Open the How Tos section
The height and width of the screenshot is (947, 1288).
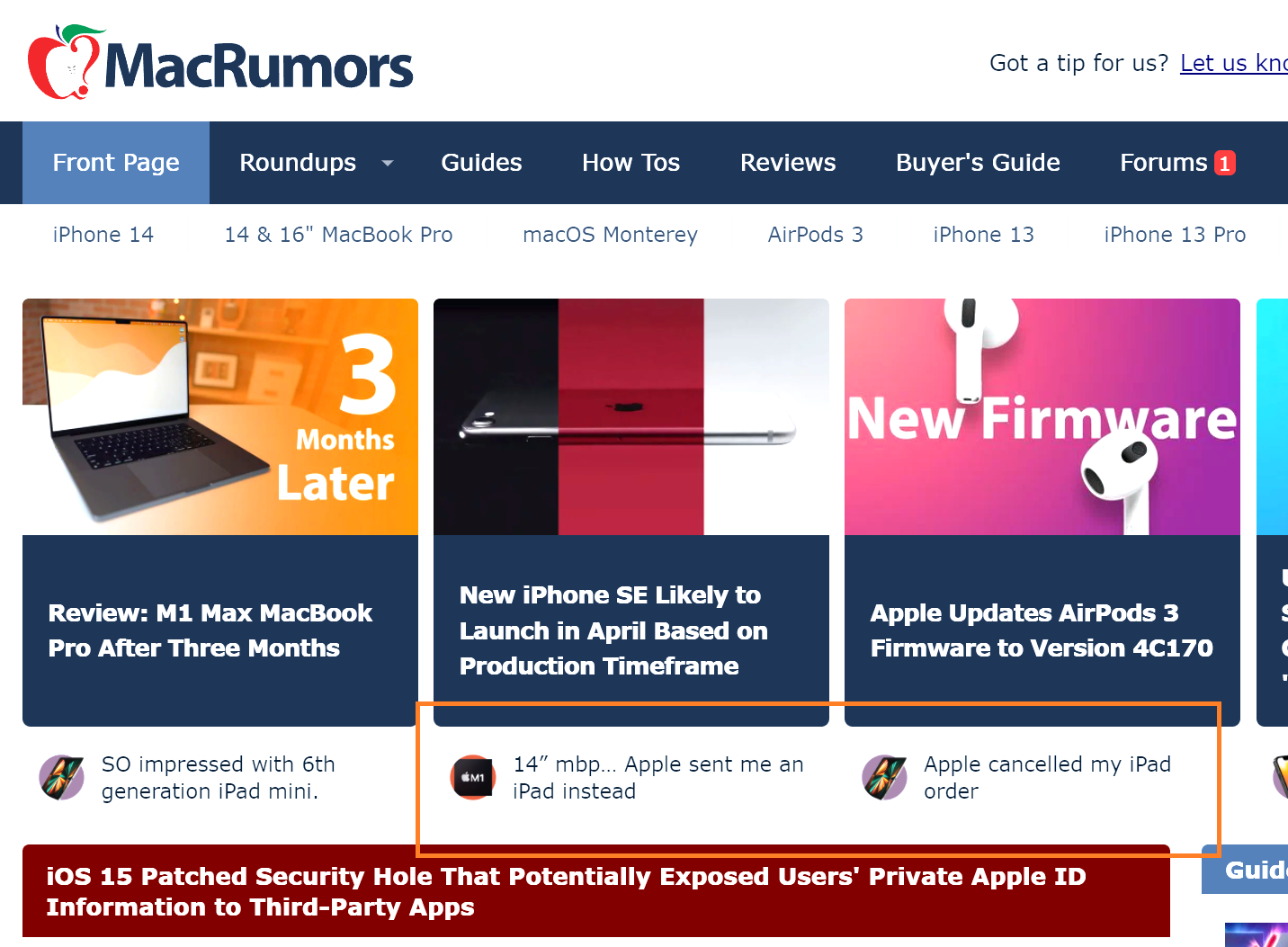[631, 163]
